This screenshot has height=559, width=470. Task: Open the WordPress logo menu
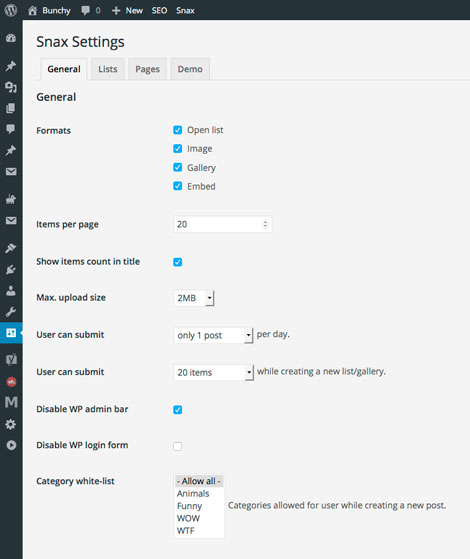click(x=11, y=10)
